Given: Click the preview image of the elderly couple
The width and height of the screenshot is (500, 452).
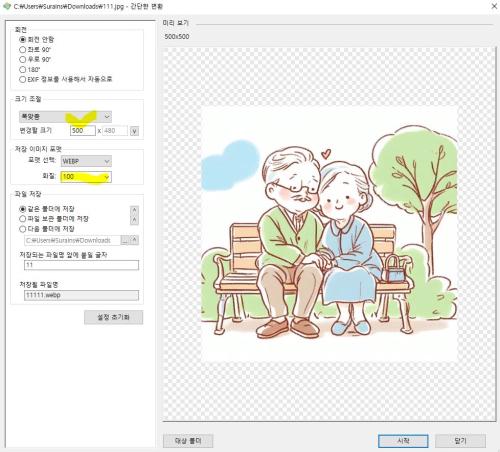Looking at the screenshot, I should coord(329,234).
